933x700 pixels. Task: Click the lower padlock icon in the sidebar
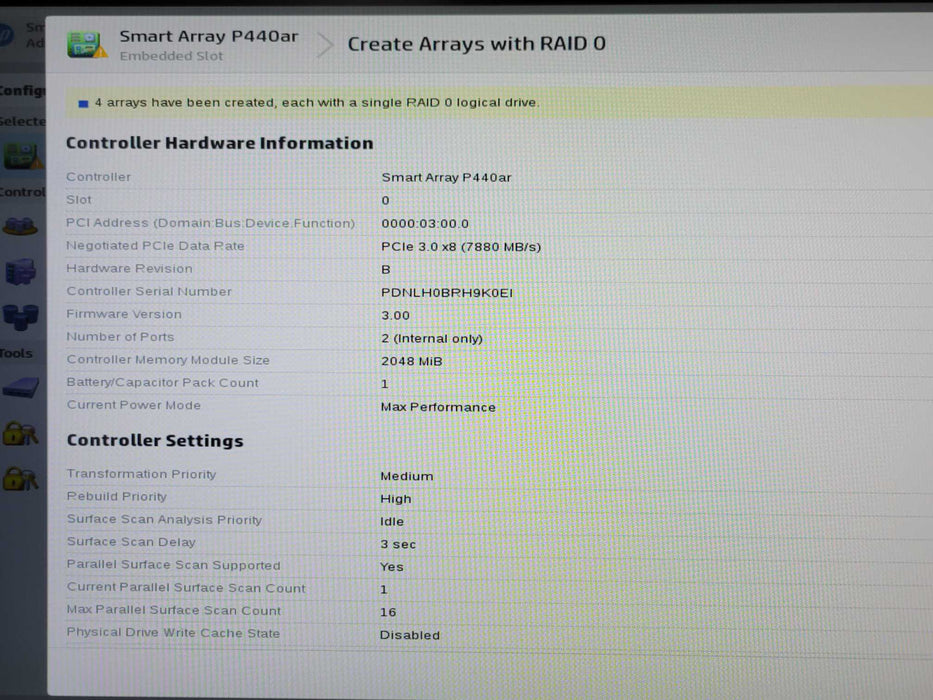20,478
